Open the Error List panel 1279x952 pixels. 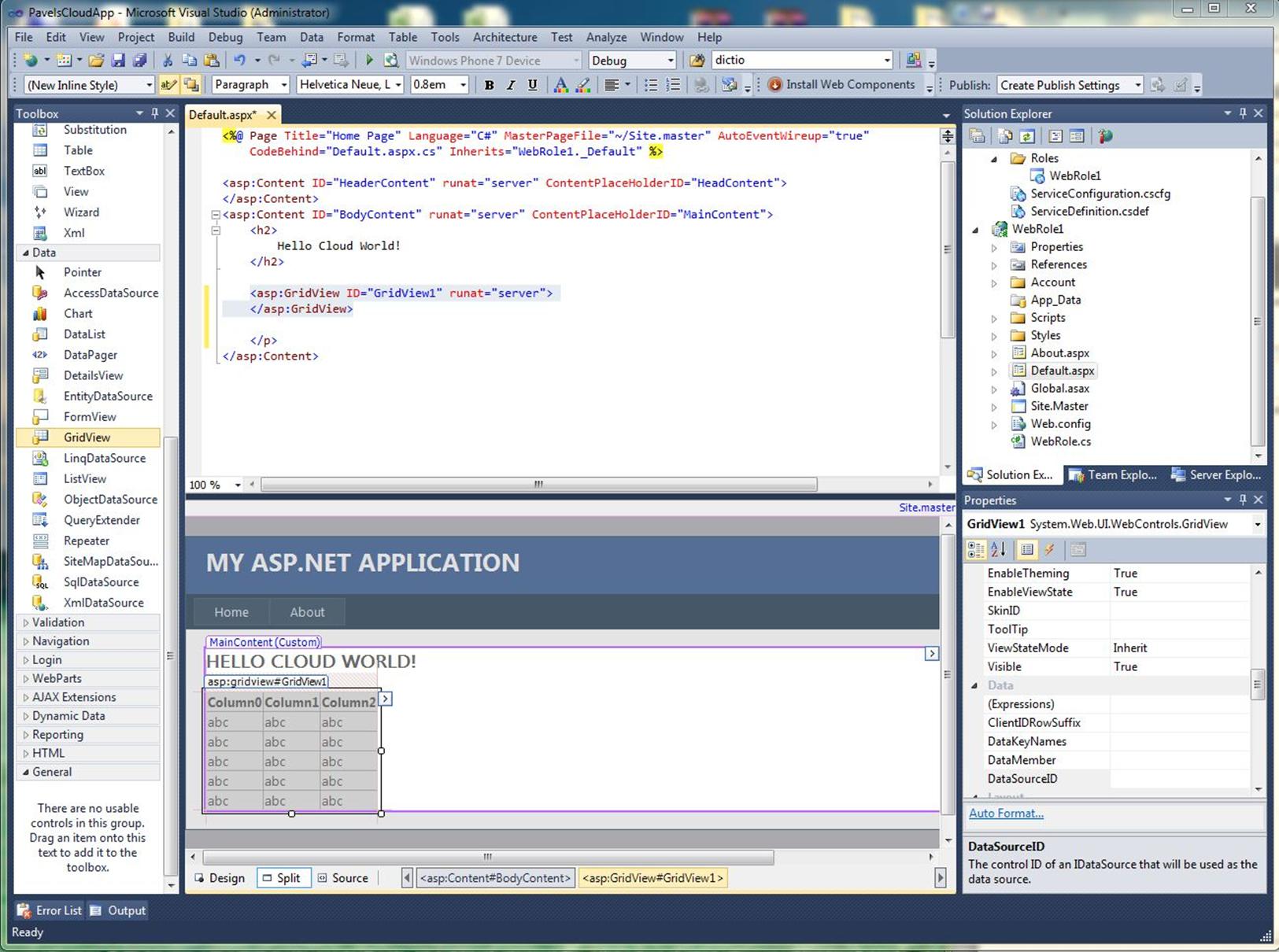[50, 910]
